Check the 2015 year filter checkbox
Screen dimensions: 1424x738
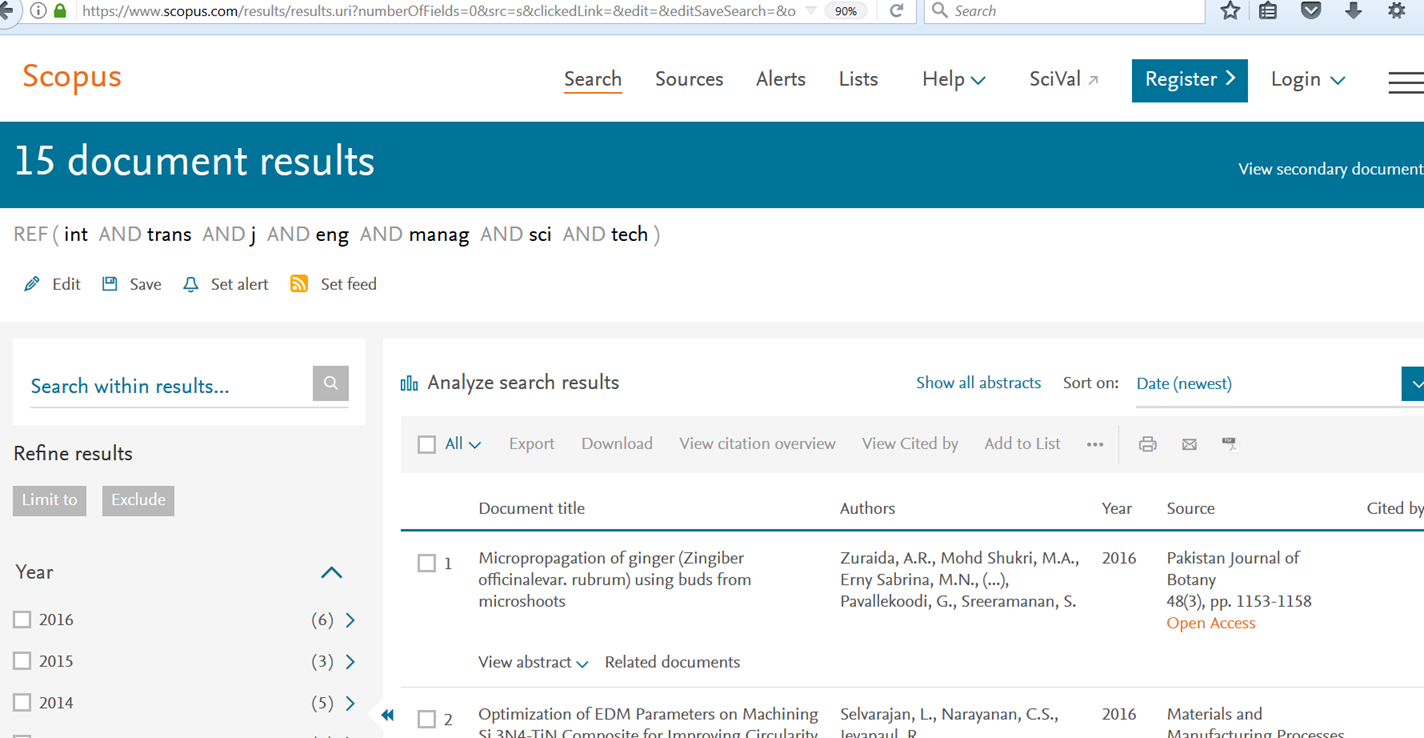pyautogui.click(x=22, y=661)
